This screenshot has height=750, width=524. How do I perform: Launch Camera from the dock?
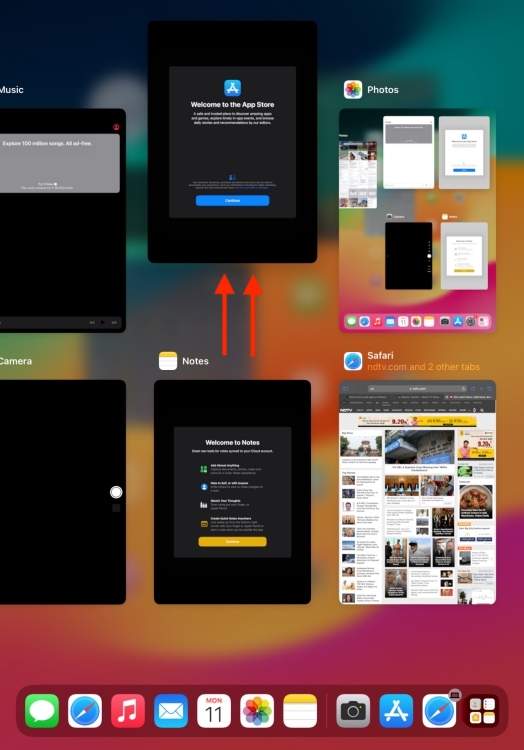tap(353, 711)
